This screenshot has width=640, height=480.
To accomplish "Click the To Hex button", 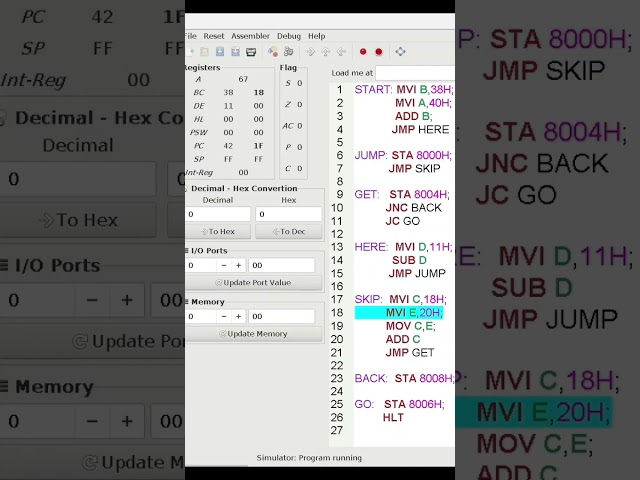I will click(218, 231).
